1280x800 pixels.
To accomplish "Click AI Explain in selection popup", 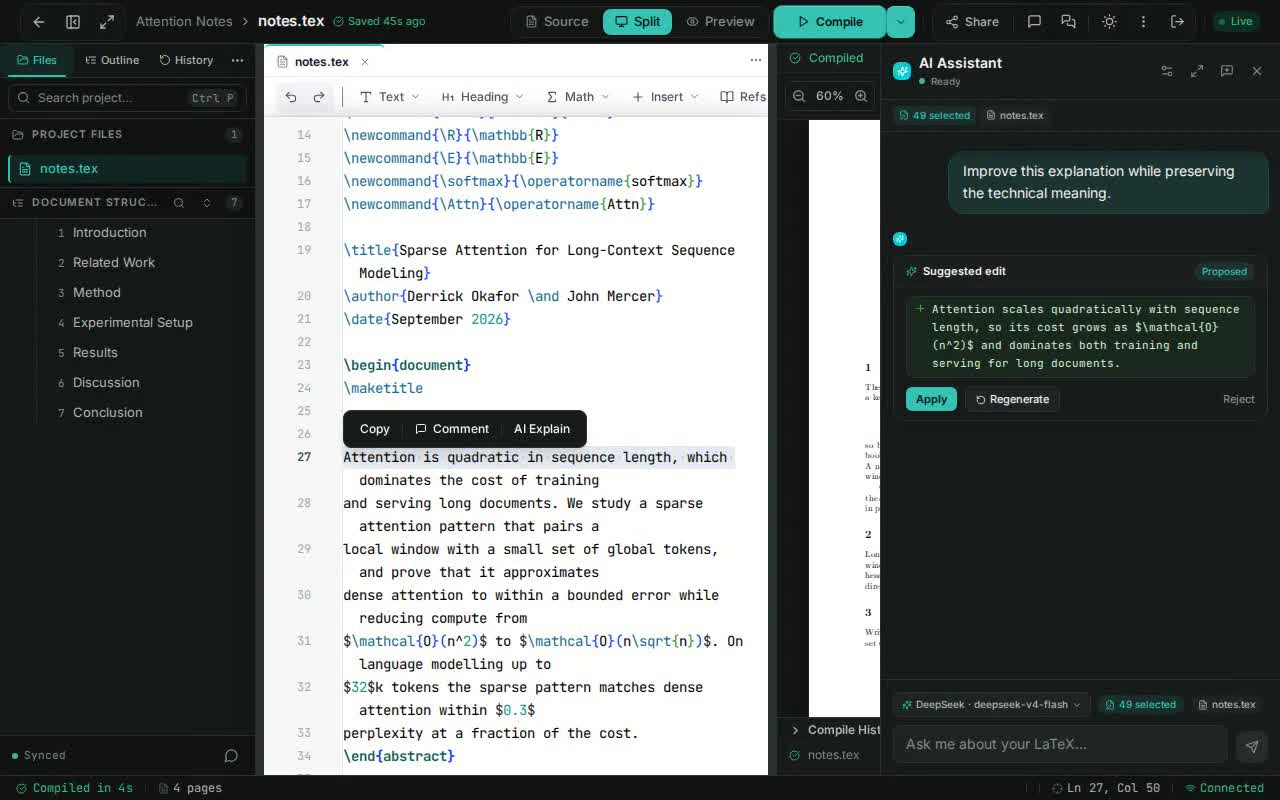I will (x=542, y=429).
